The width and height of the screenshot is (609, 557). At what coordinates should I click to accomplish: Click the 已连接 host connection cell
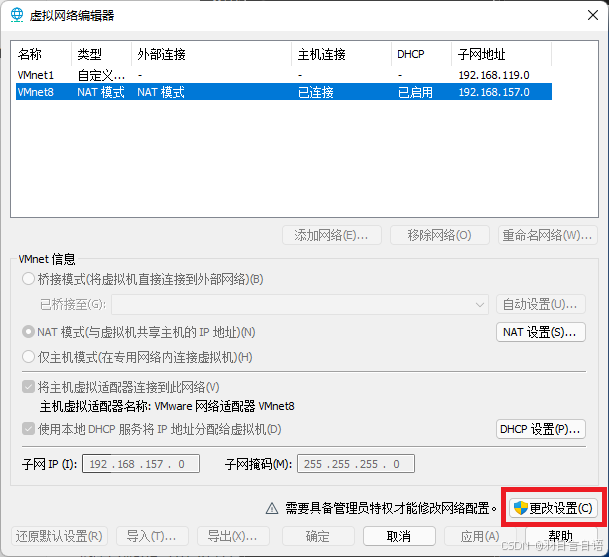tap(315, 92)
